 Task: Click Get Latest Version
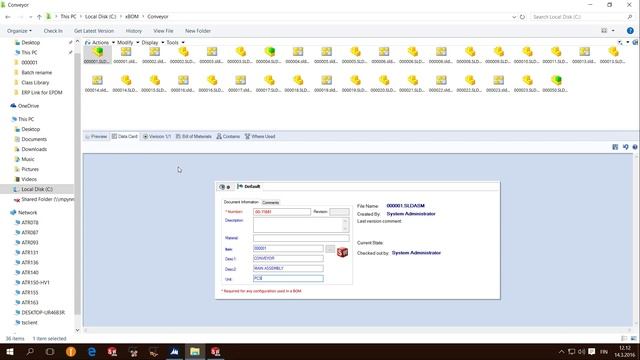click(x=94, y=31)
